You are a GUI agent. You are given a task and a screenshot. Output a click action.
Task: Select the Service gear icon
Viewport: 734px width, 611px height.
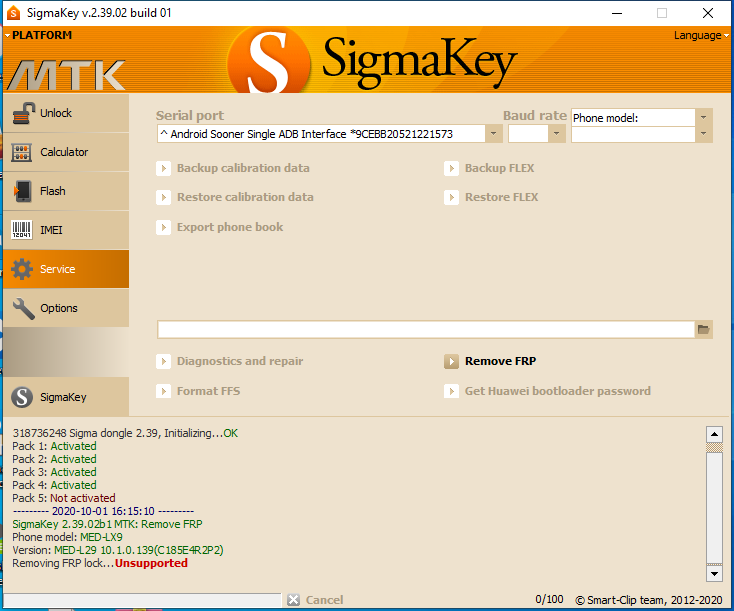pyautogui.click(x=22, y=269)
